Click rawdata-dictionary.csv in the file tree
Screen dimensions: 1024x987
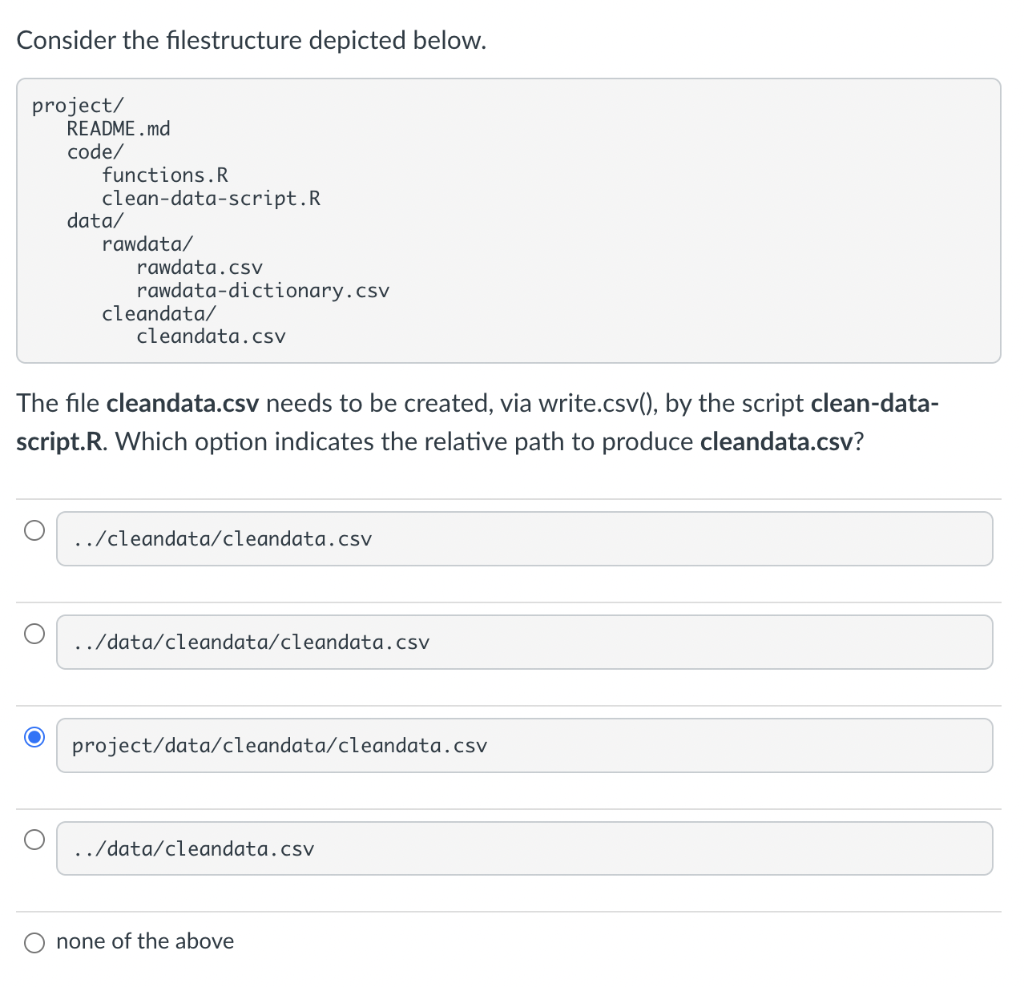[x=263, y=291]
